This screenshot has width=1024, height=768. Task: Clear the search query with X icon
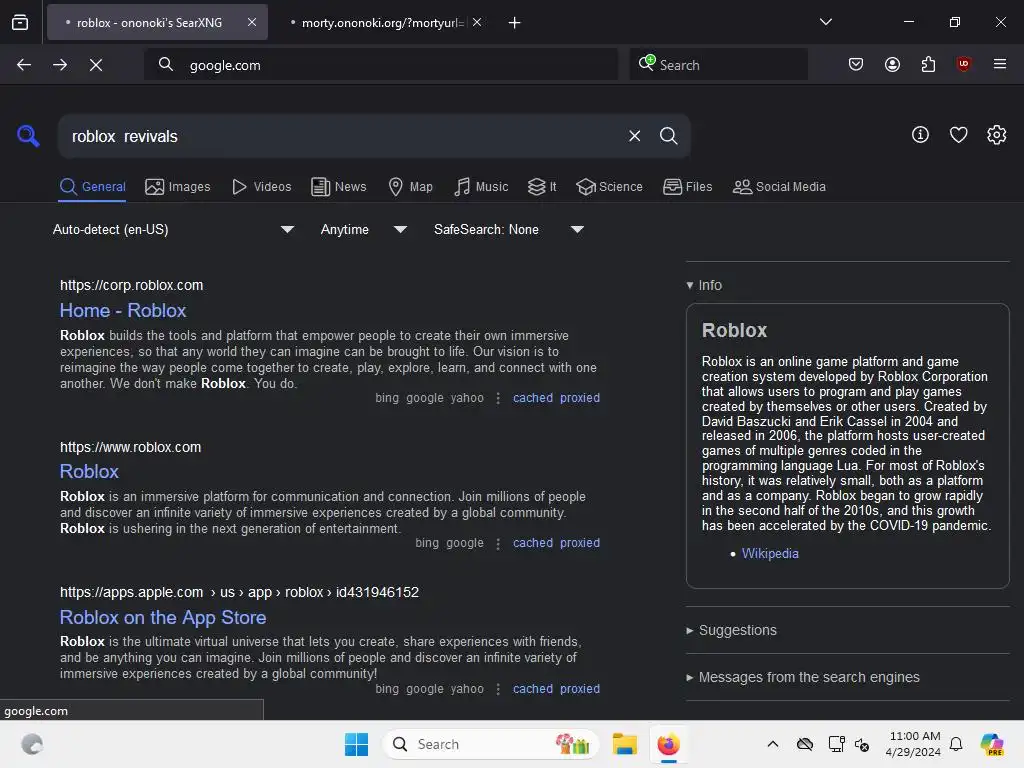(x=634, y=136)
